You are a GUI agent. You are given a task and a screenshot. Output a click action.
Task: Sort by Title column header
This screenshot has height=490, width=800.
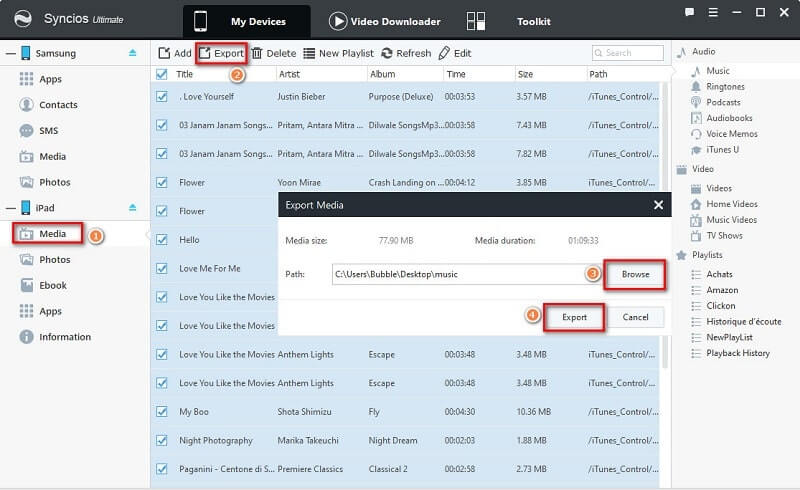tap(184, 74)
